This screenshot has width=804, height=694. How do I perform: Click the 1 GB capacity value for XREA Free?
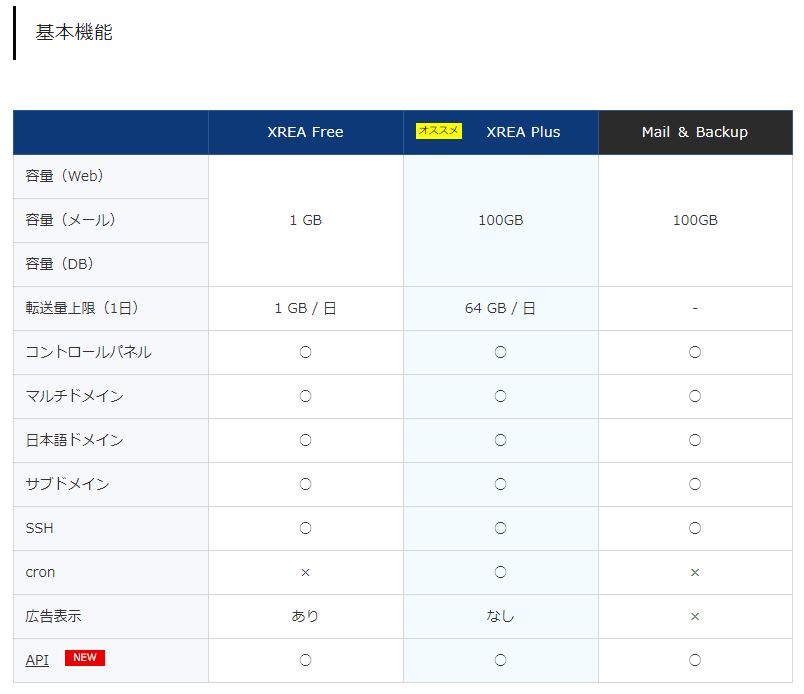(306, 221)
